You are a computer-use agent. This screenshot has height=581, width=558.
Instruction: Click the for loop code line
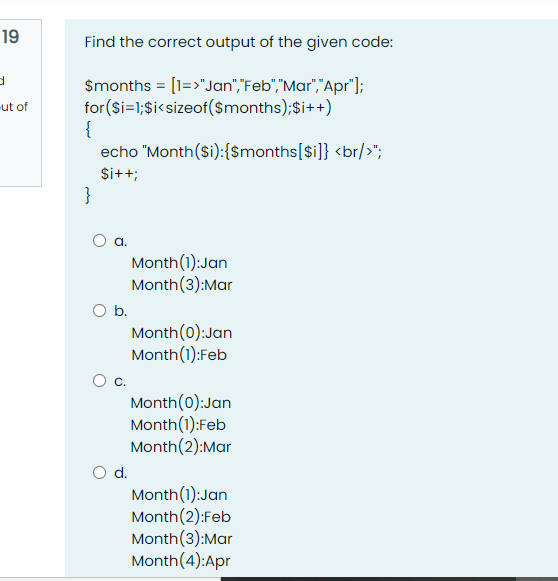tap(208, 108)
